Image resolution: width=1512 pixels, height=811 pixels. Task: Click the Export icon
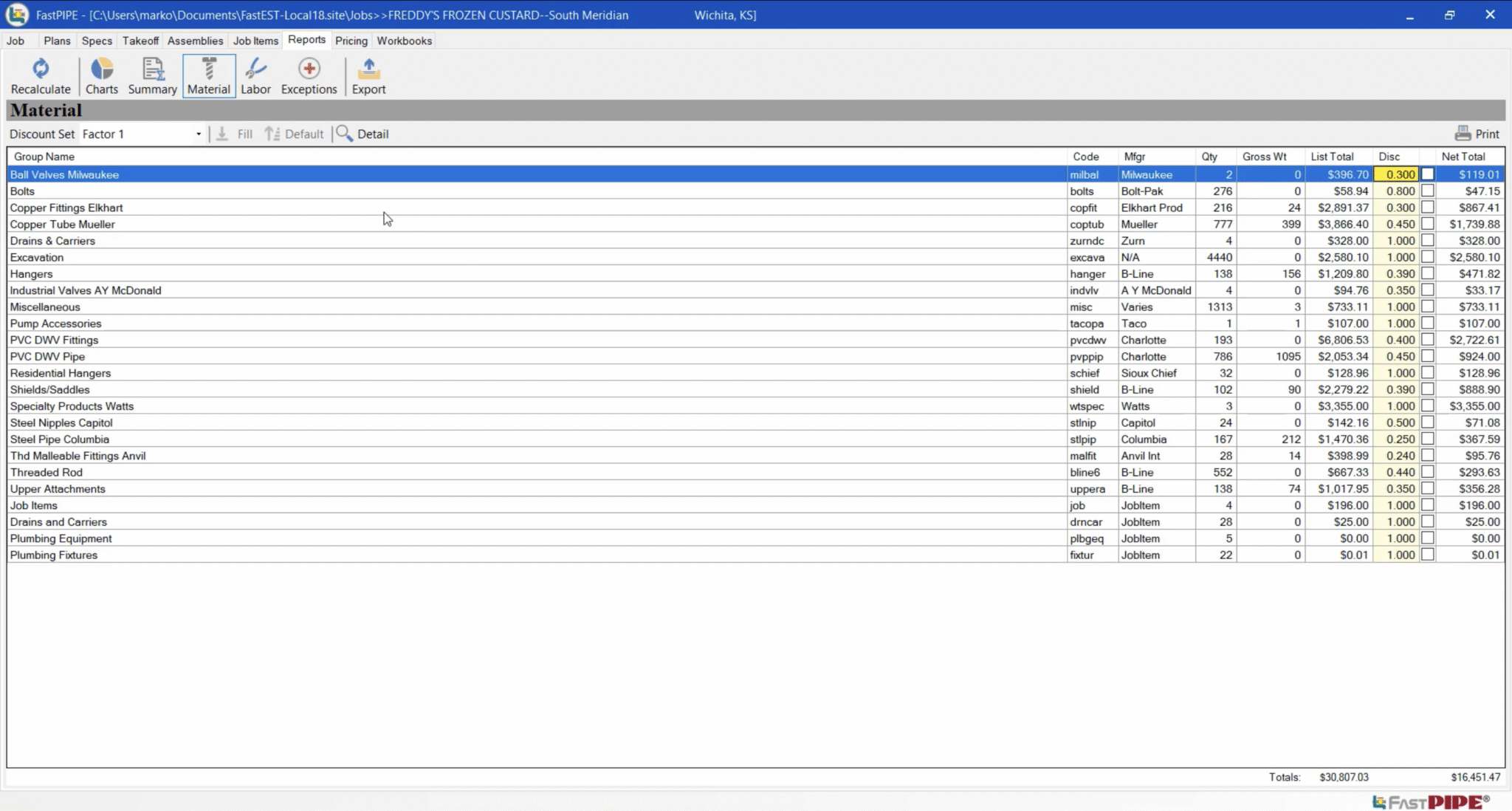(368, 77)
